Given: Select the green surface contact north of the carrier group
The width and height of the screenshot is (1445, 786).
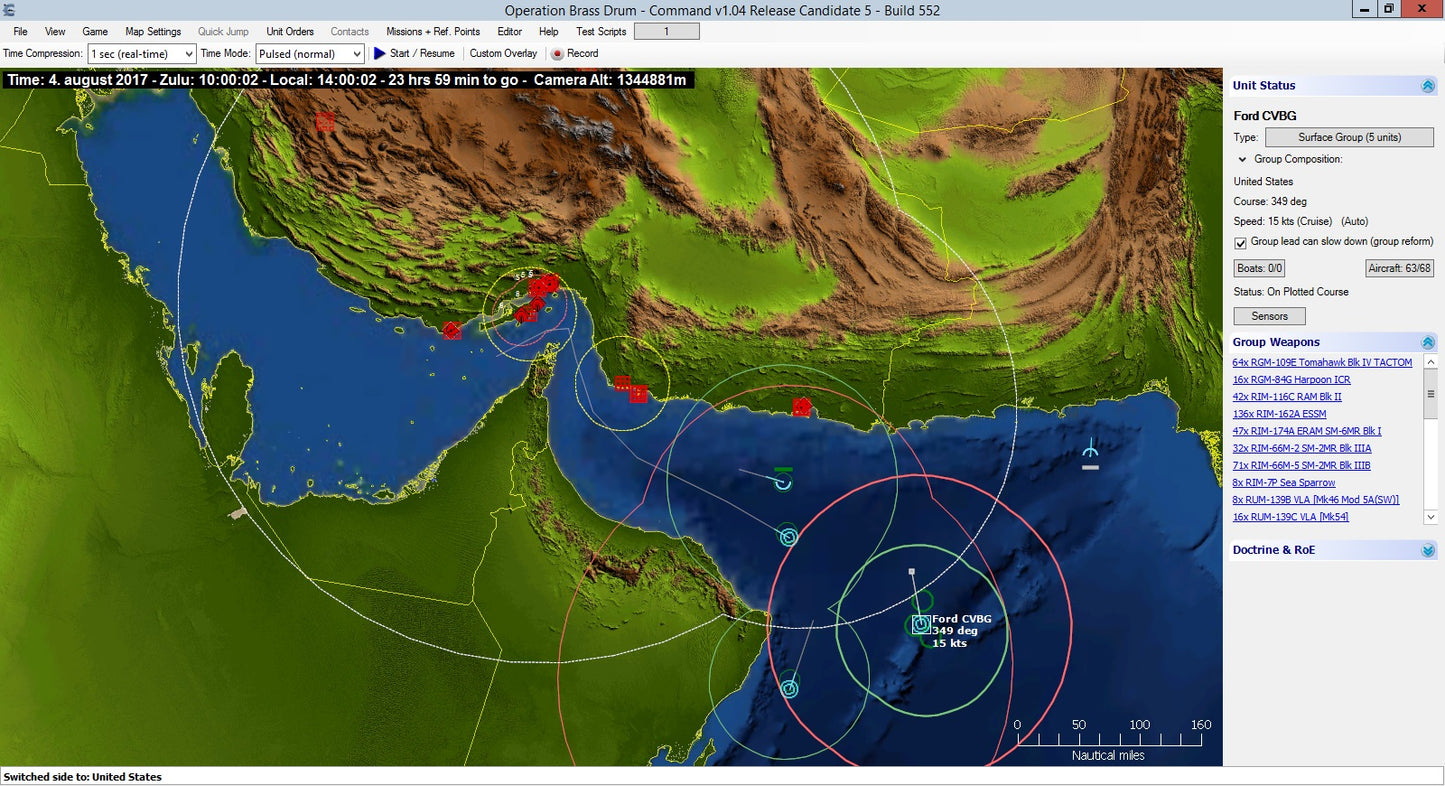Looking at the screenshot, I should [781, 481].
